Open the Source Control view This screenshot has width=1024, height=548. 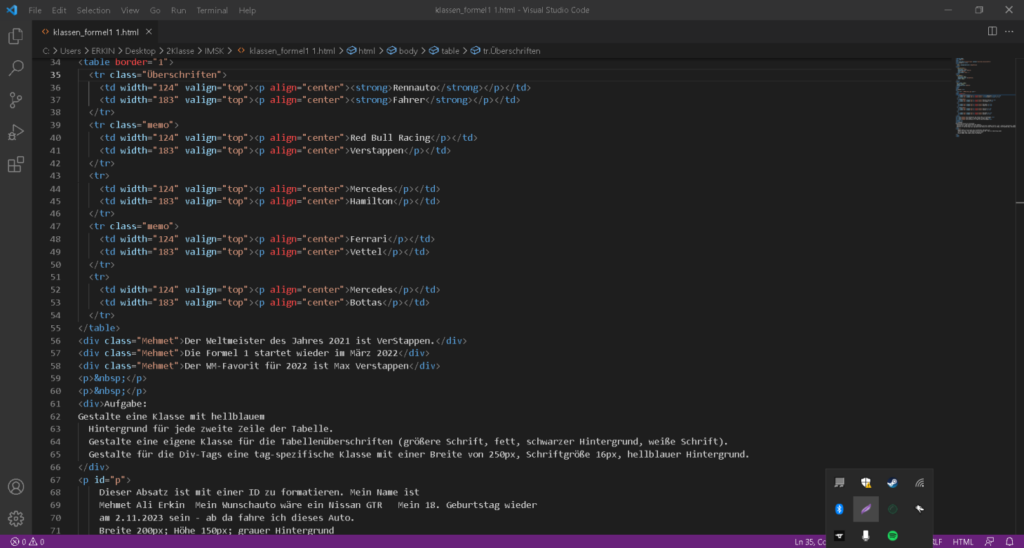point(16,100)
